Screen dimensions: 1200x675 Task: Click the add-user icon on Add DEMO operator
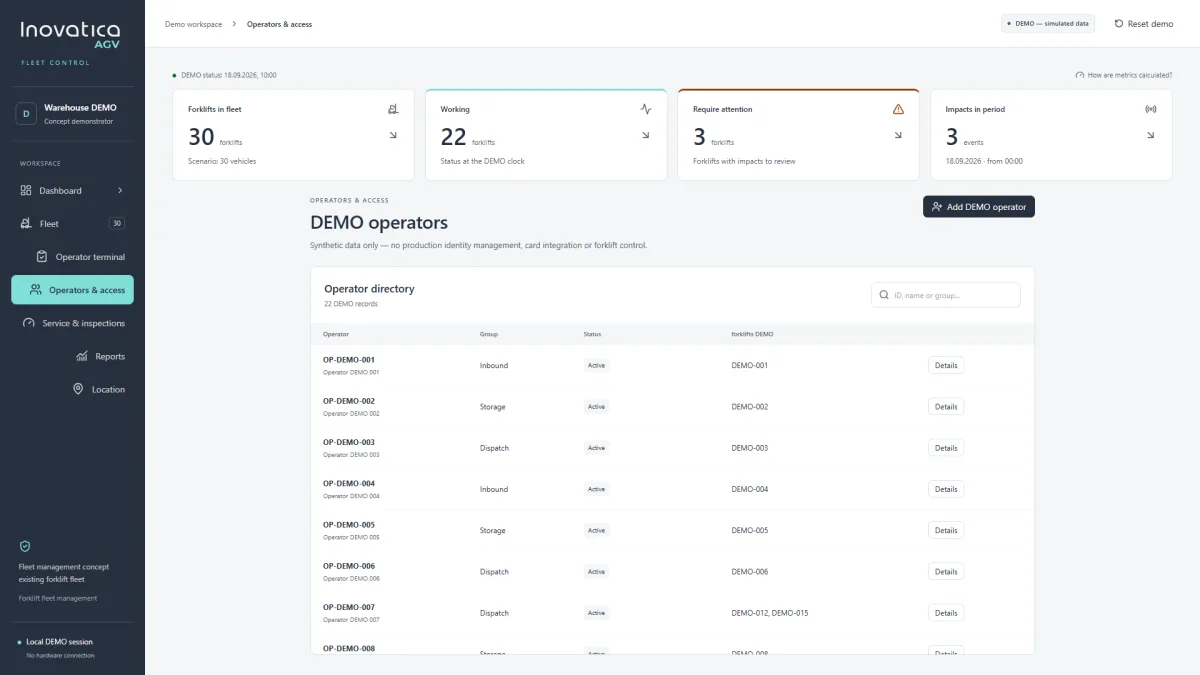936,207
